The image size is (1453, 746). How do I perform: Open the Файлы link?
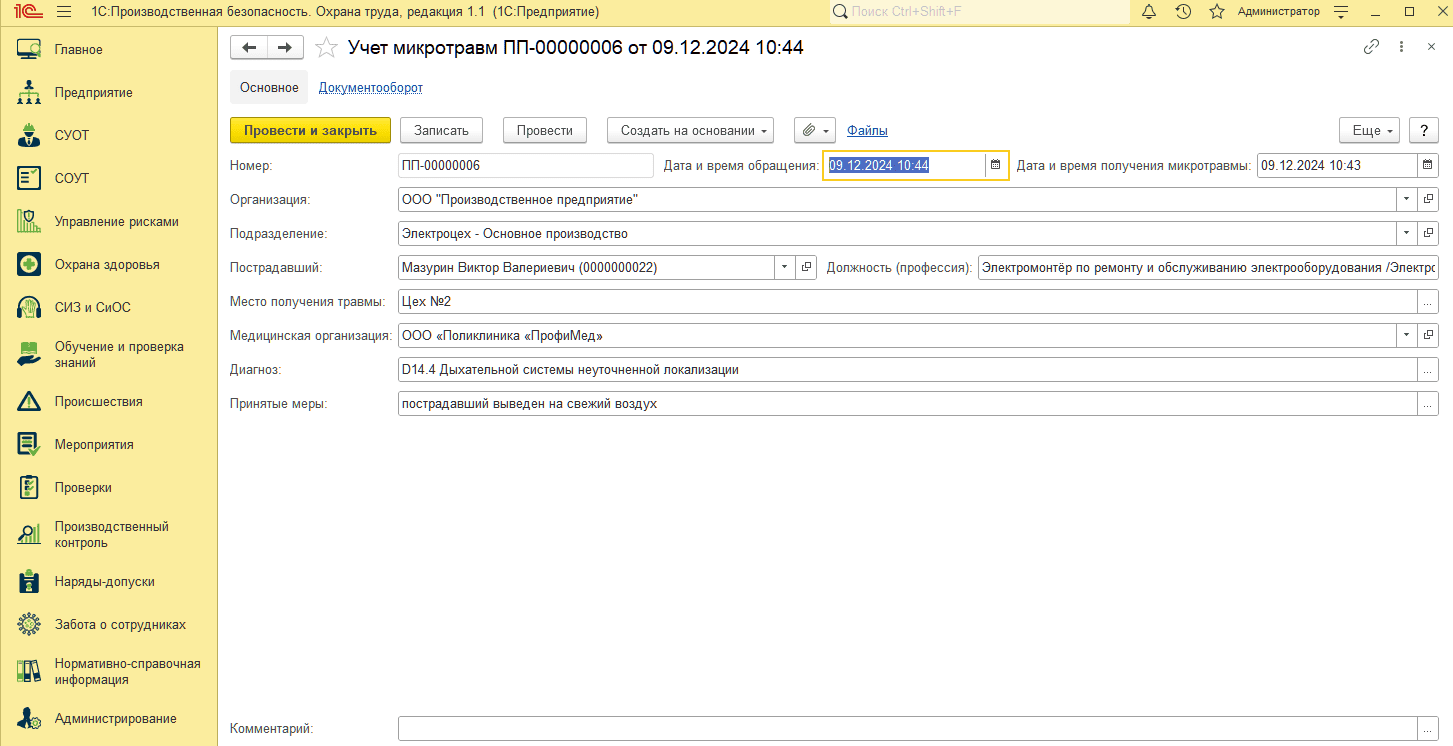click(x=867, y=130)
